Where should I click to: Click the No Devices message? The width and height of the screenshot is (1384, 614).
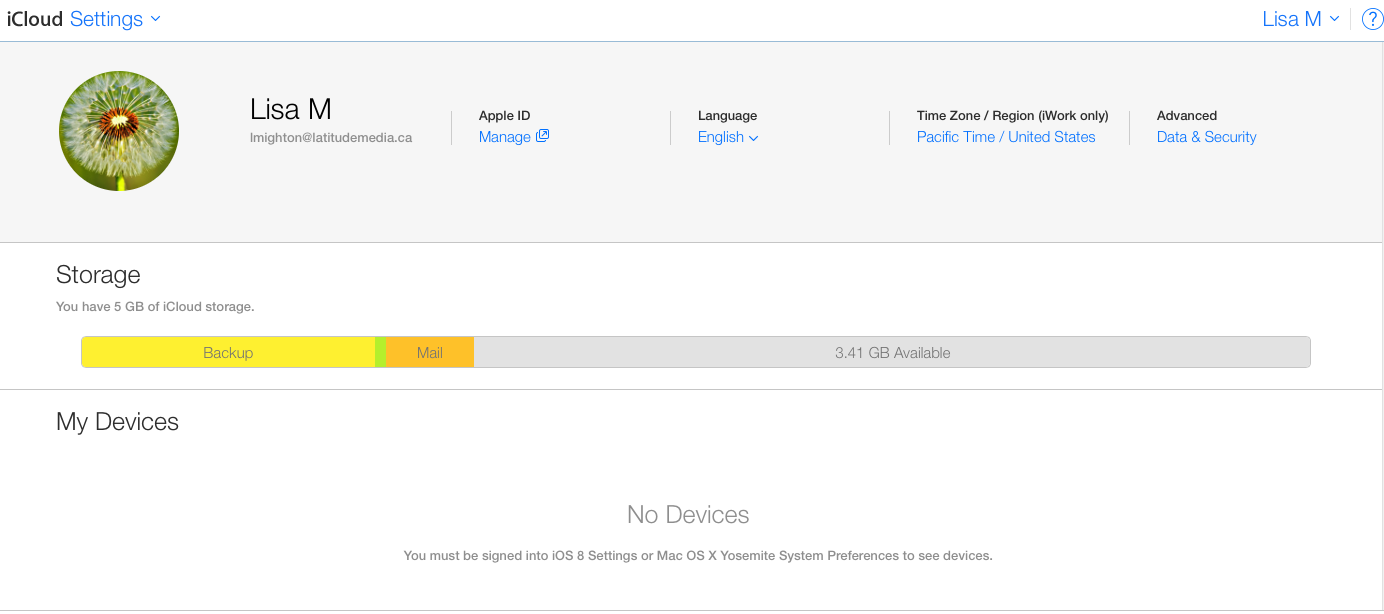(x=688, y=515)
